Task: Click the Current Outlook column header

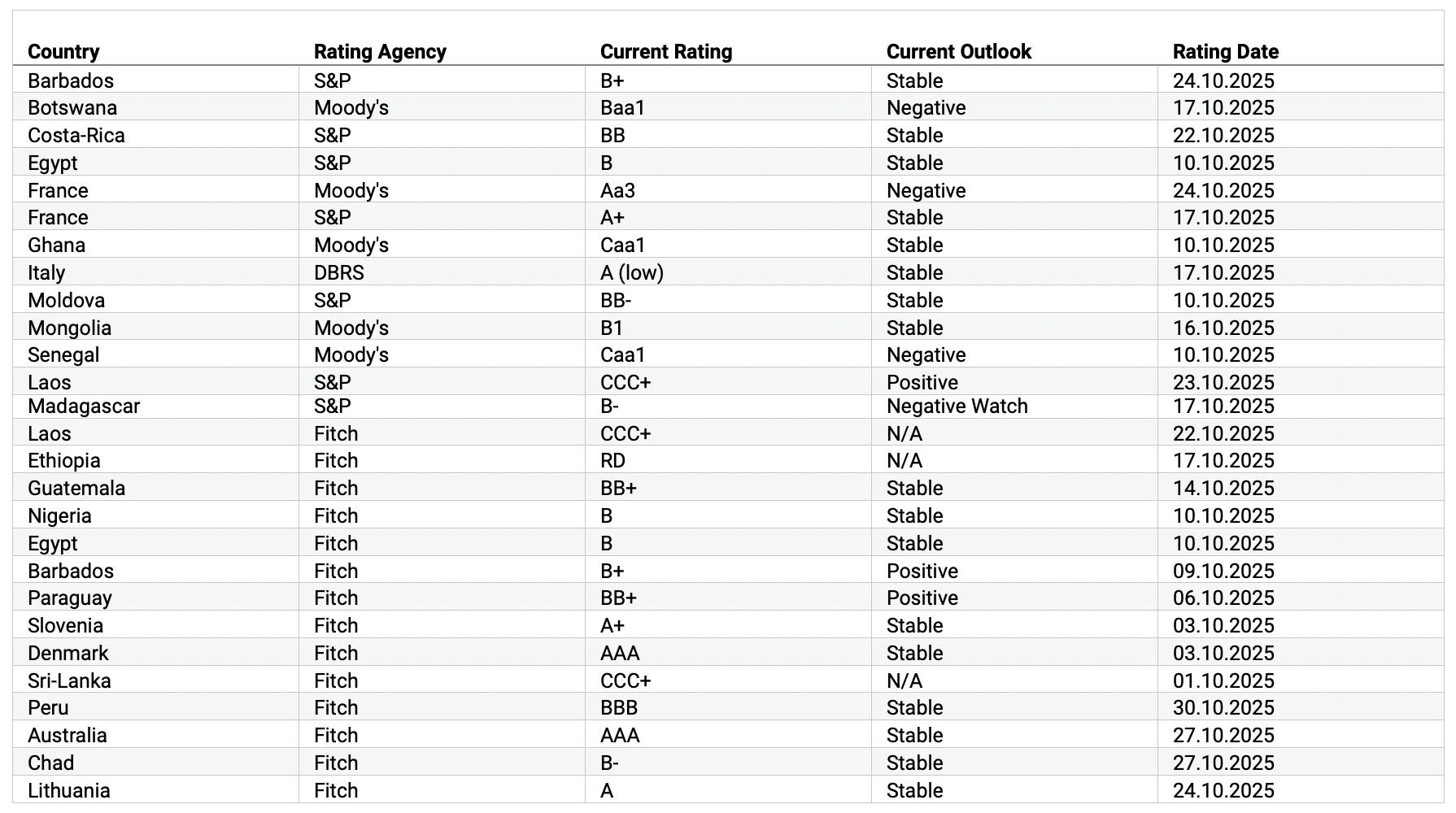Action: tap(958, 52)
